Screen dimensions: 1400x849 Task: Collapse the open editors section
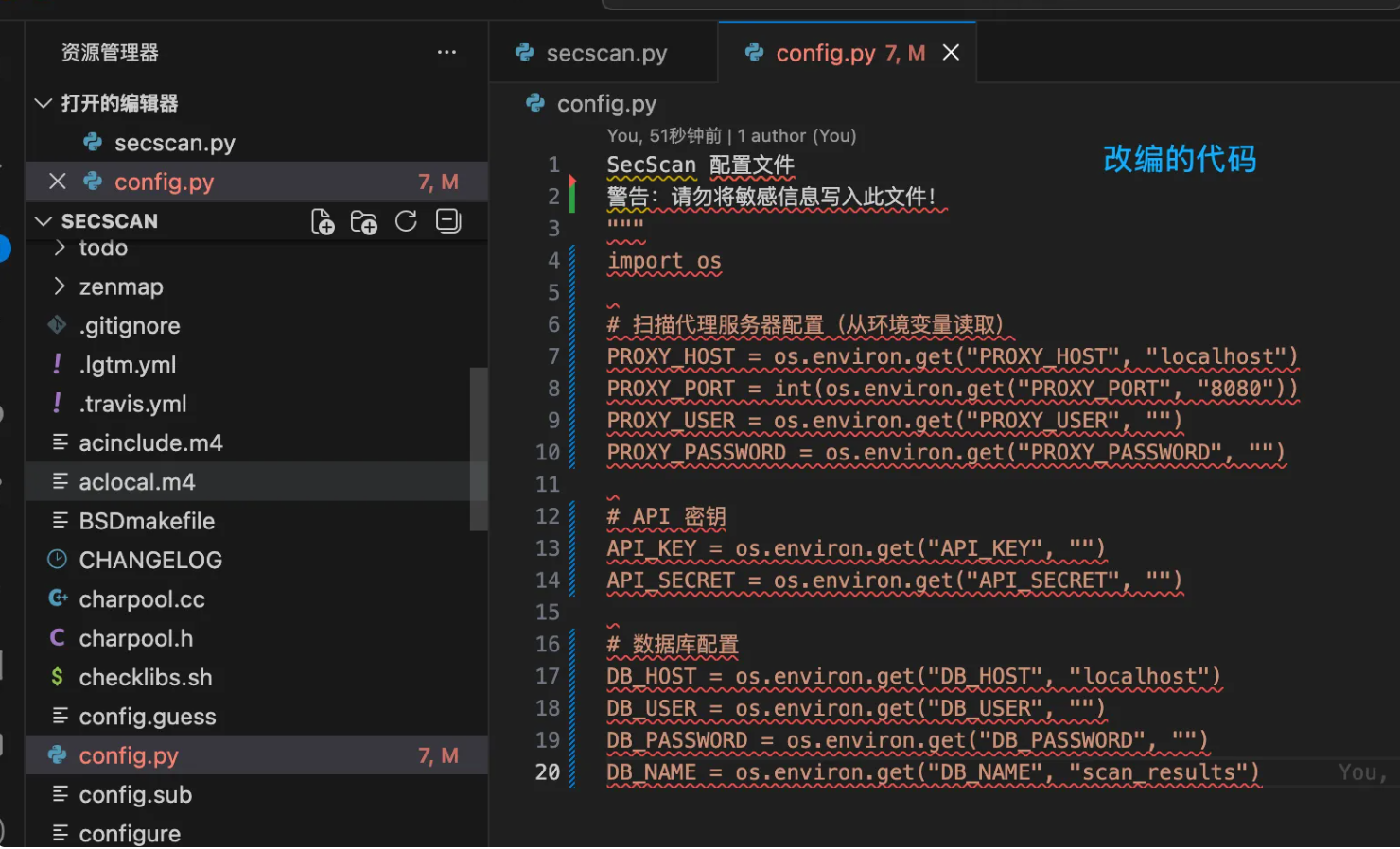coord(43,103)
